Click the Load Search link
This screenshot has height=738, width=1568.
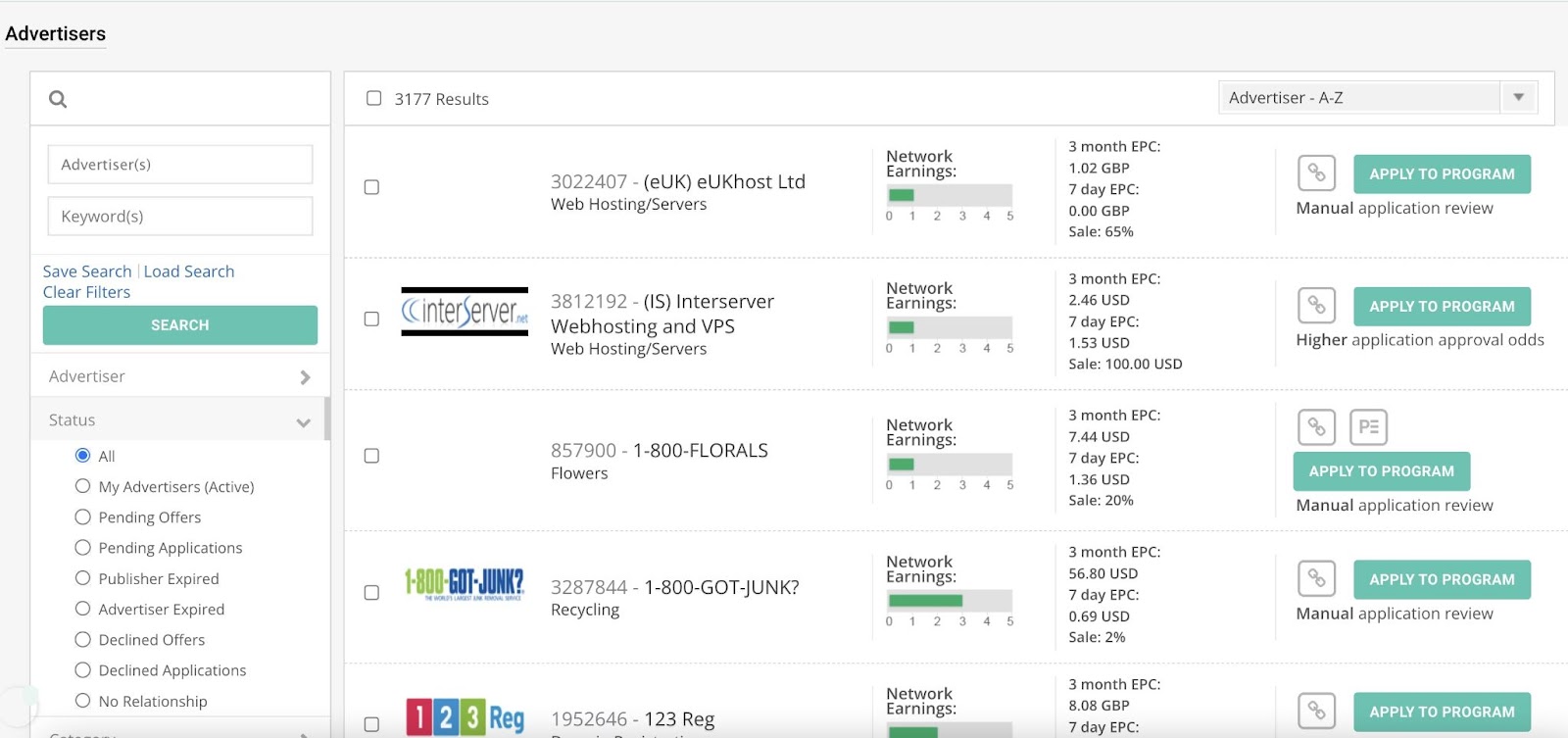(189, 271)
